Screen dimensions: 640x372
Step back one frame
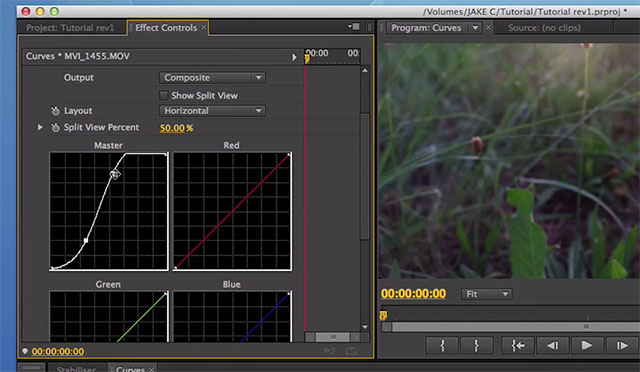(553, 345)
